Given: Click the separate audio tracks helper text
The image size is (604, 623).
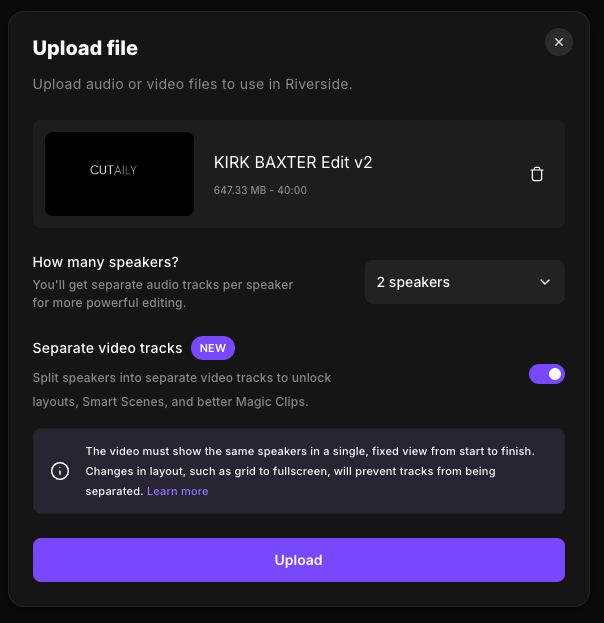Looking at the screenshot, I should coord(163,293).
